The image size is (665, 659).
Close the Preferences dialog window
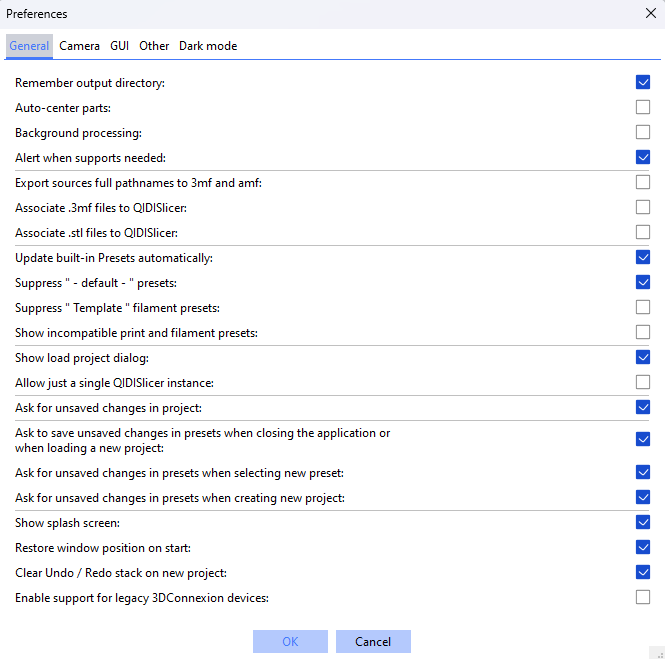(x=650, y=13)
